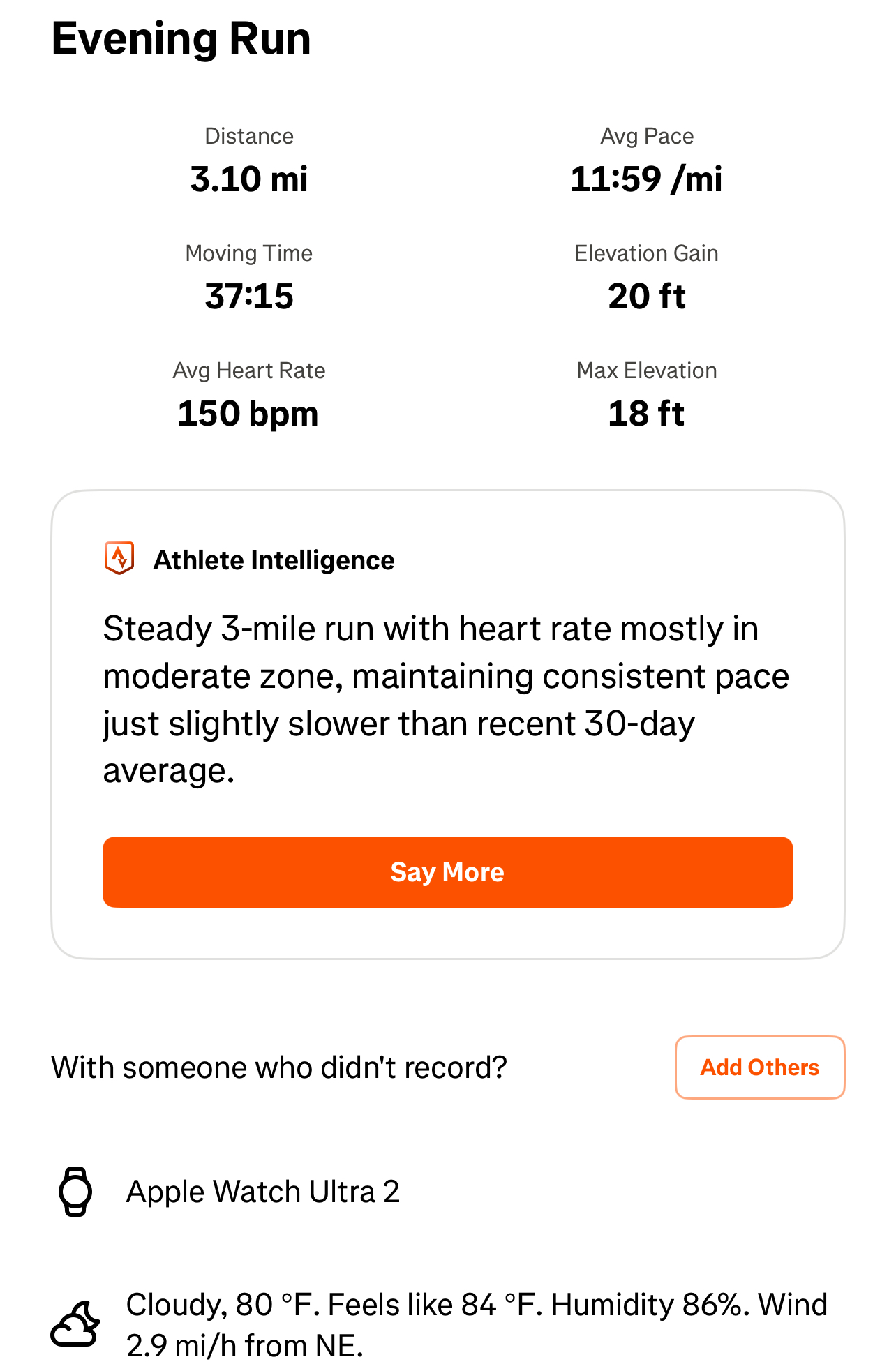Tap the Moving Time label
The height and width of the screenshot is (1371, 896).
pos(249,253)
